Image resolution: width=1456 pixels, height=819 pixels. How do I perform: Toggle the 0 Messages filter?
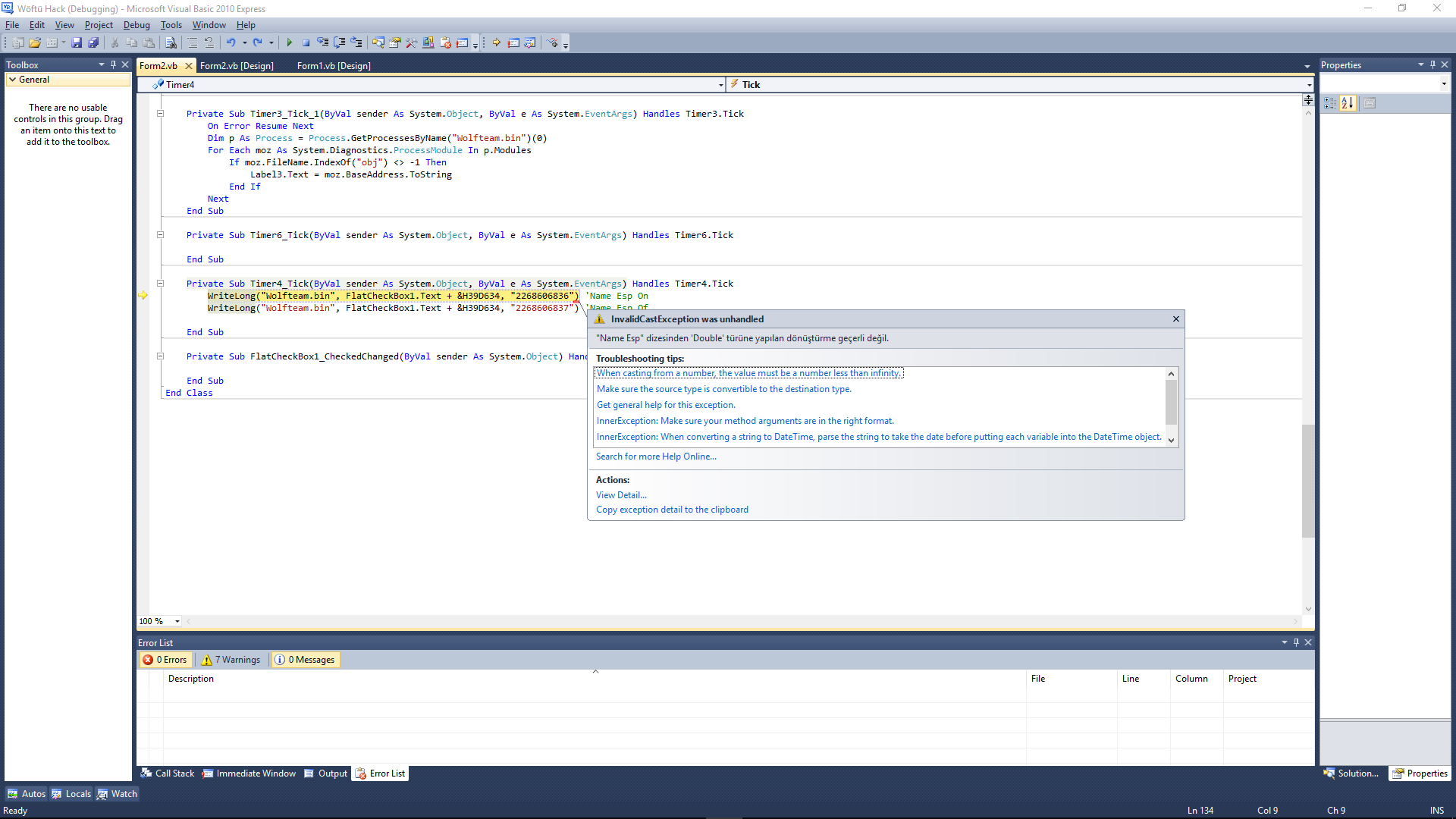305,660
